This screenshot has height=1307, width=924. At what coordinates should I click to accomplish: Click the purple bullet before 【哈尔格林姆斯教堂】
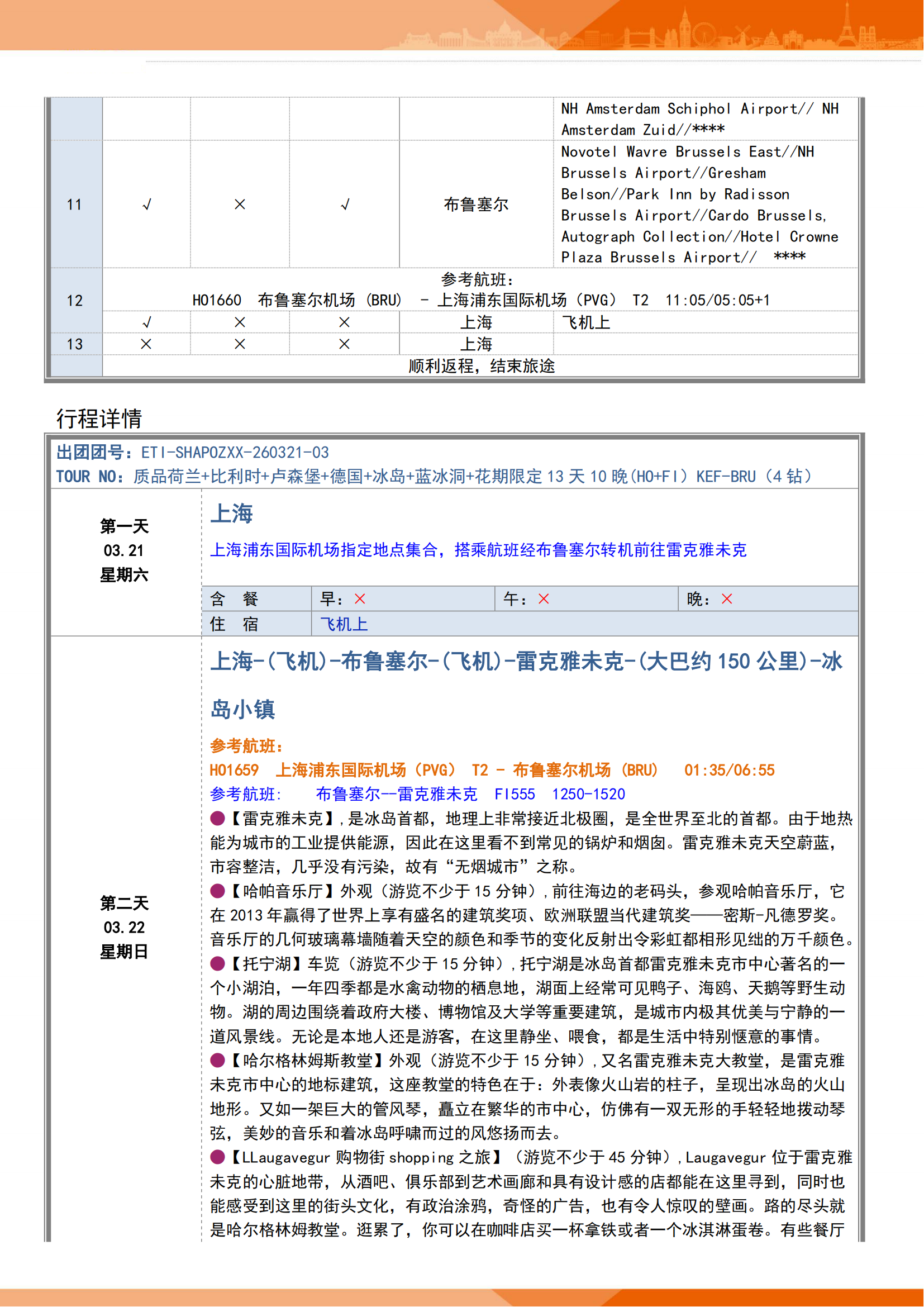click(x=217, y=1061)
